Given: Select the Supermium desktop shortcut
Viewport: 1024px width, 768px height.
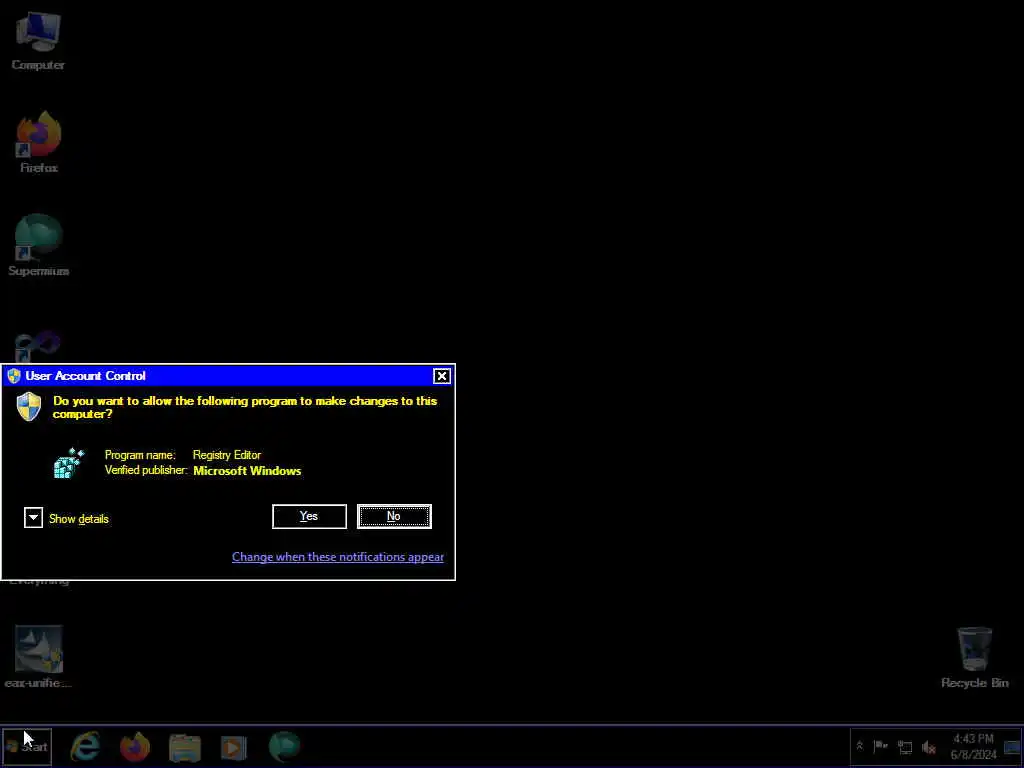Looking at the screenshot, I should tap(39, 245).
